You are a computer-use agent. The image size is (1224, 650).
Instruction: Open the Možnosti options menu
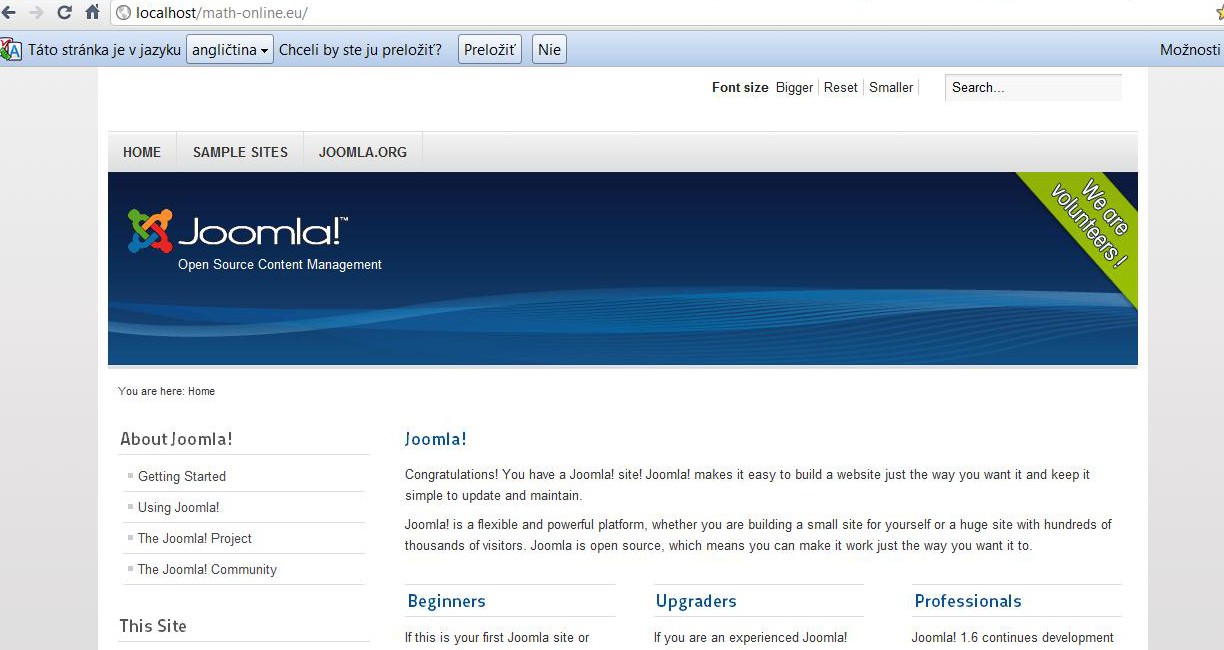click(x=1189, y=50)
